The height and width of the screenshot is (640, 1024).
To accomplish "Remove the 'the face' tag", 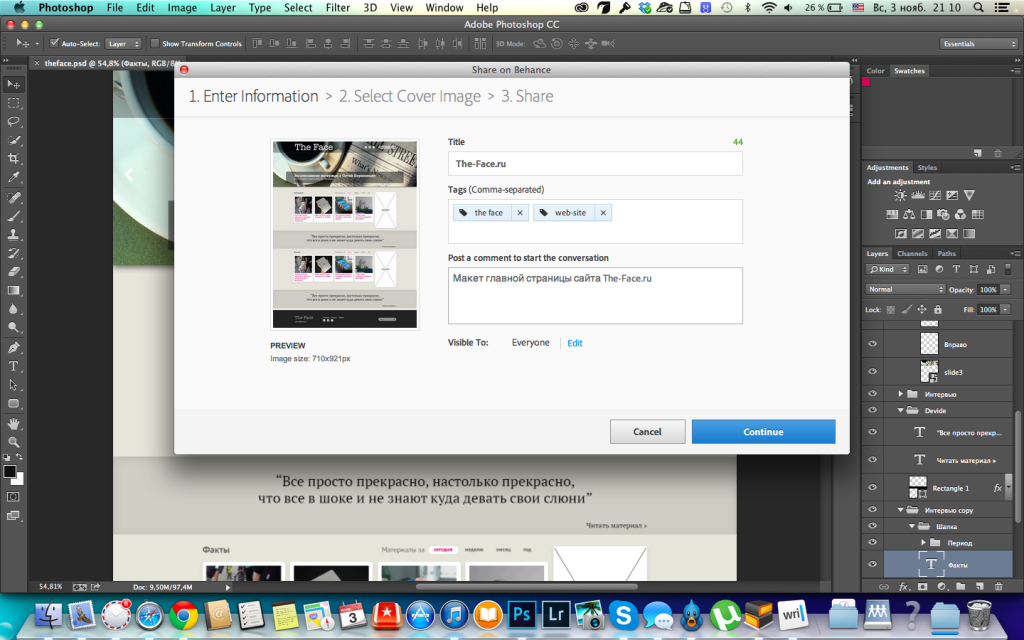I will 520,213.
